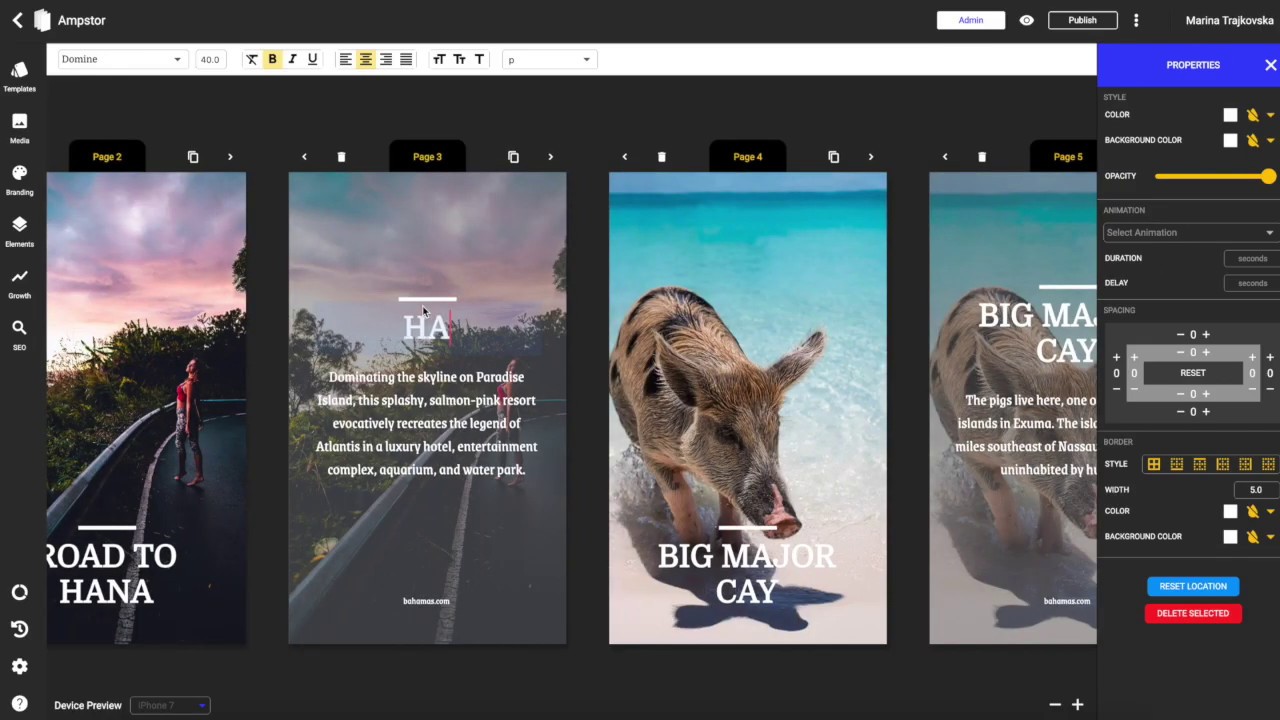This screenshot has width=1280, height=720.
Task: Delete Page 4 with trash icon
Action: click(661, 157)
